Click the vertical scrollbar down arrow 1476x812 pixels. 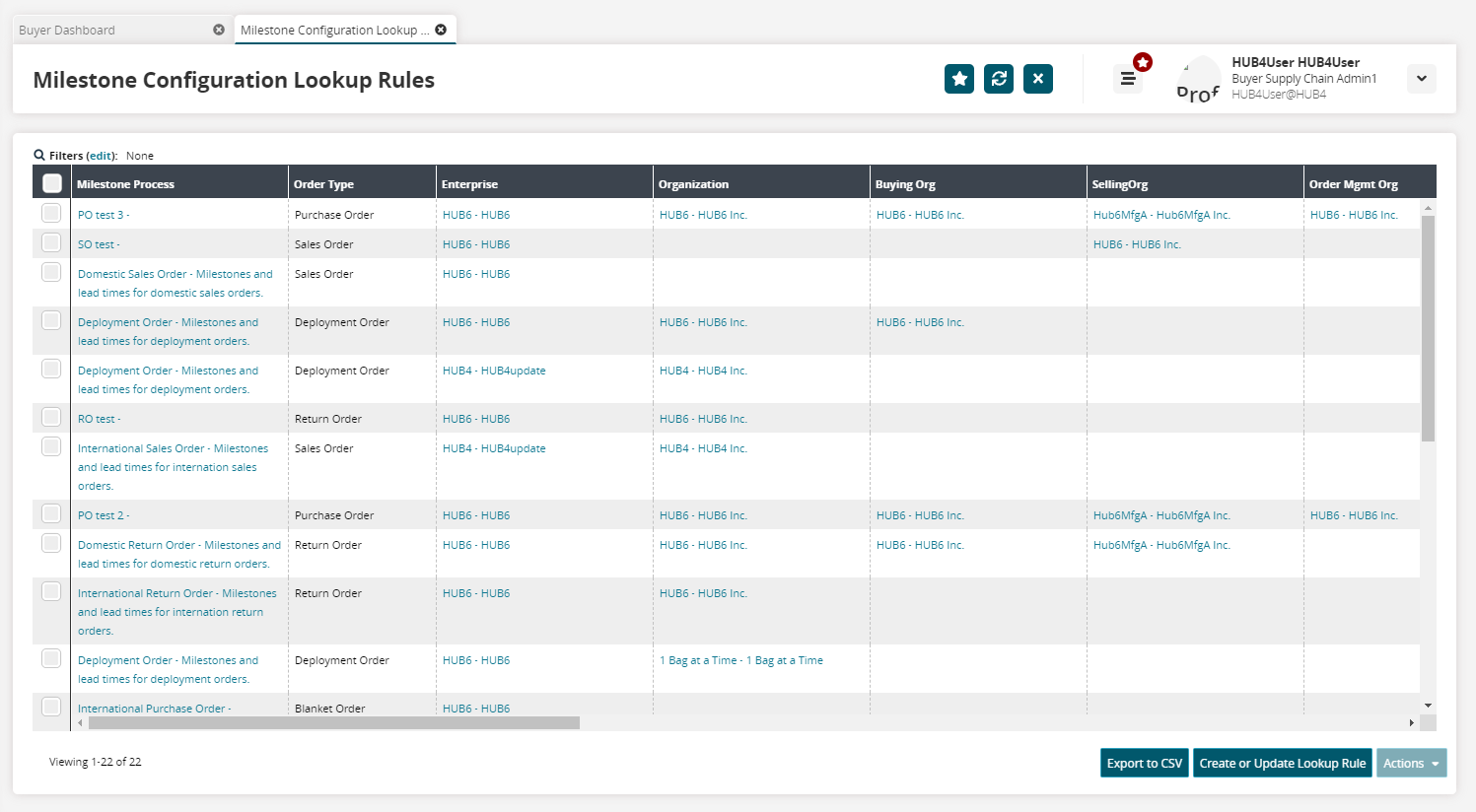1428,706
